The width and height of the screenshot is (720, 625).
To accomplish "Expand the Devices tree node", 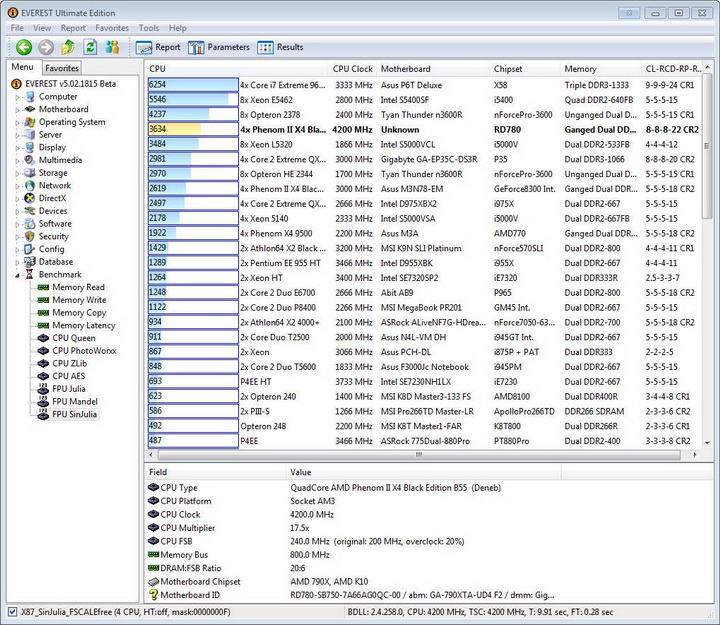I will 17,212.
